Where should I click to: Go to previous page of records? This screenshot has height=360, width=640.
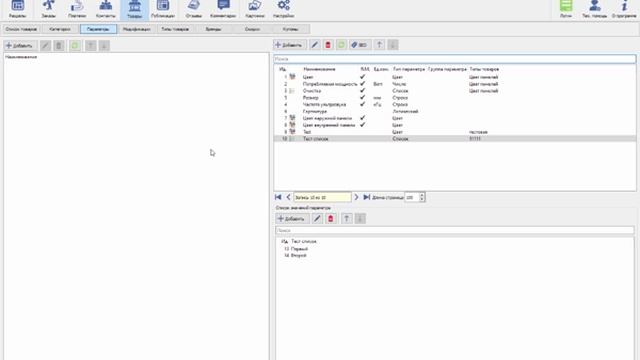pos(288,197)
